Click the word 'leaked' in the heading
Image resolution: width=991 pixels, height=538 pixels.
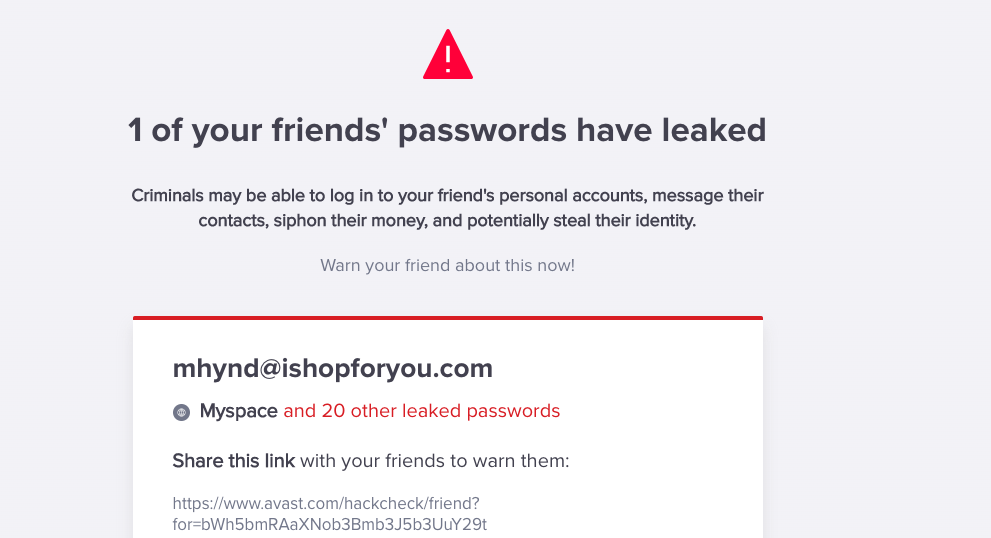714,130
